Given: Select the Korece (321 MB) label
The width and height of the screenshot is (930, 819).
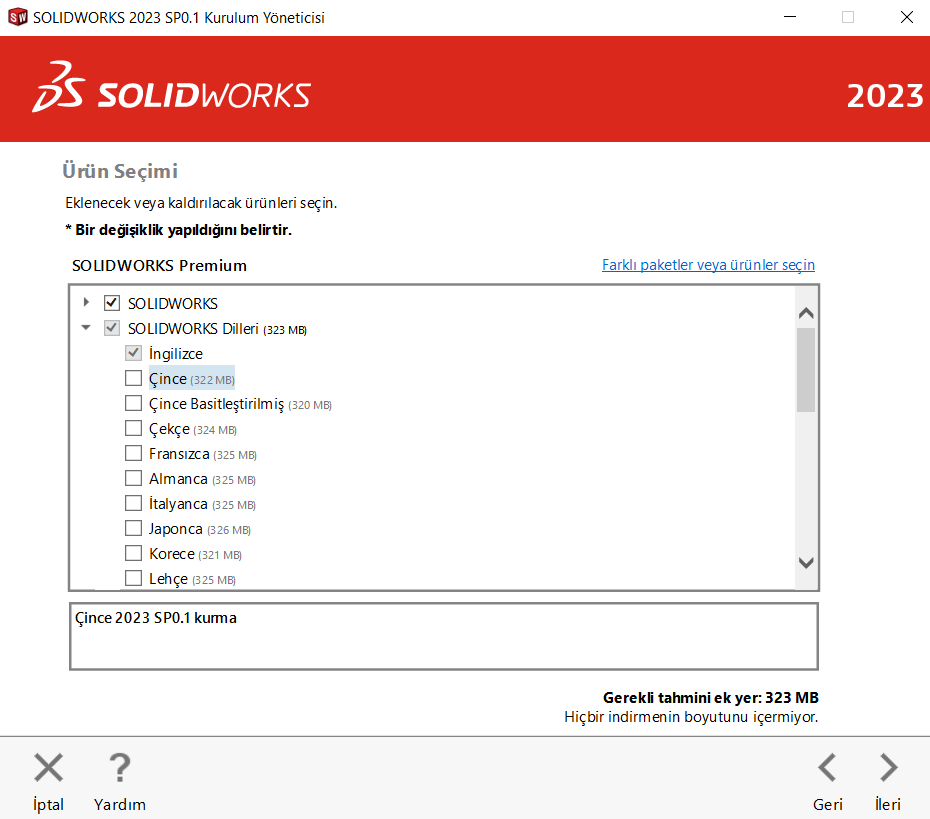Looking at the screenshot, I should click(196, 554).
